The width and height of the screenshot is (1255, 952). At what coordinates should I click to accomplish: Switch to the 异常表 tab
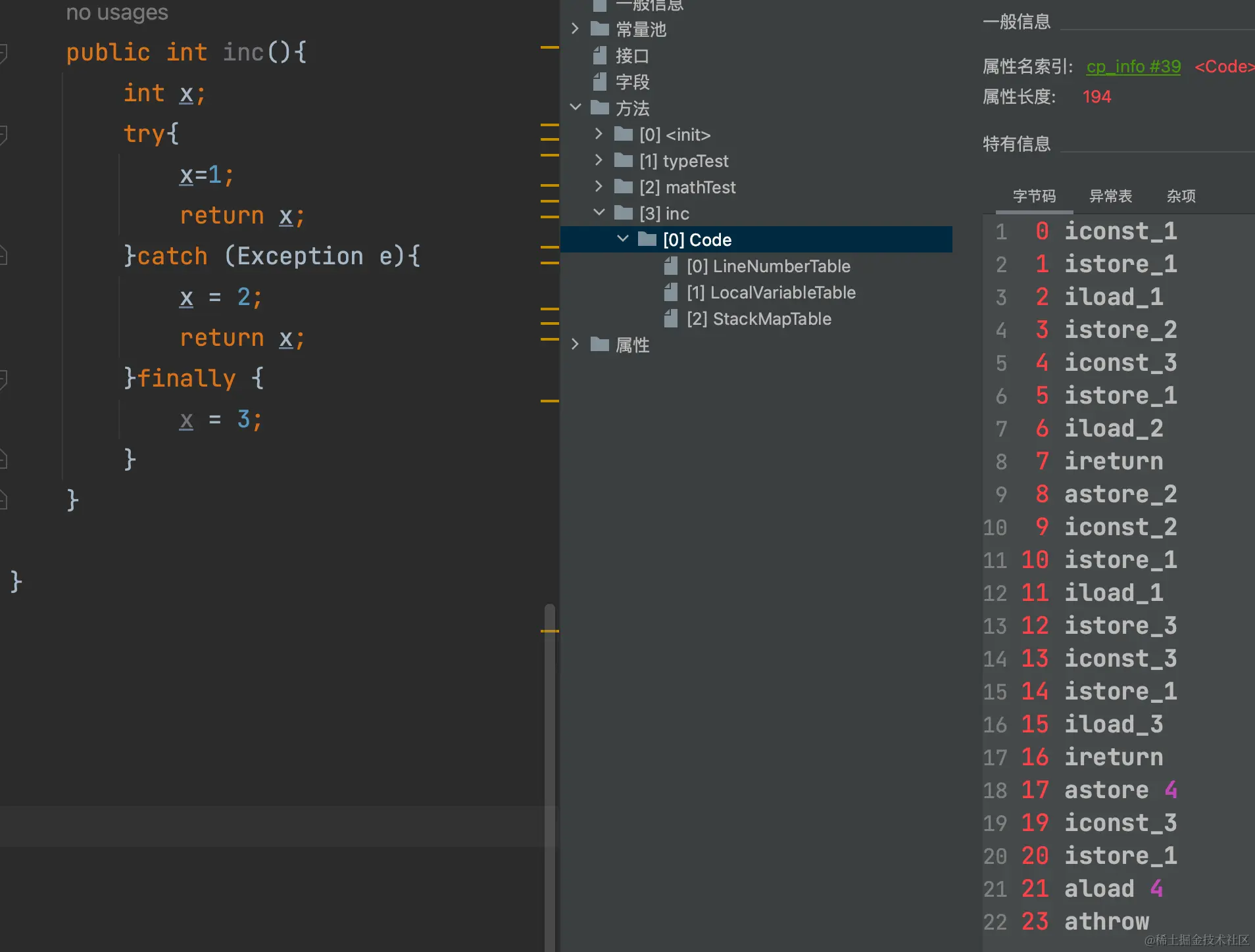(1110, 196)
